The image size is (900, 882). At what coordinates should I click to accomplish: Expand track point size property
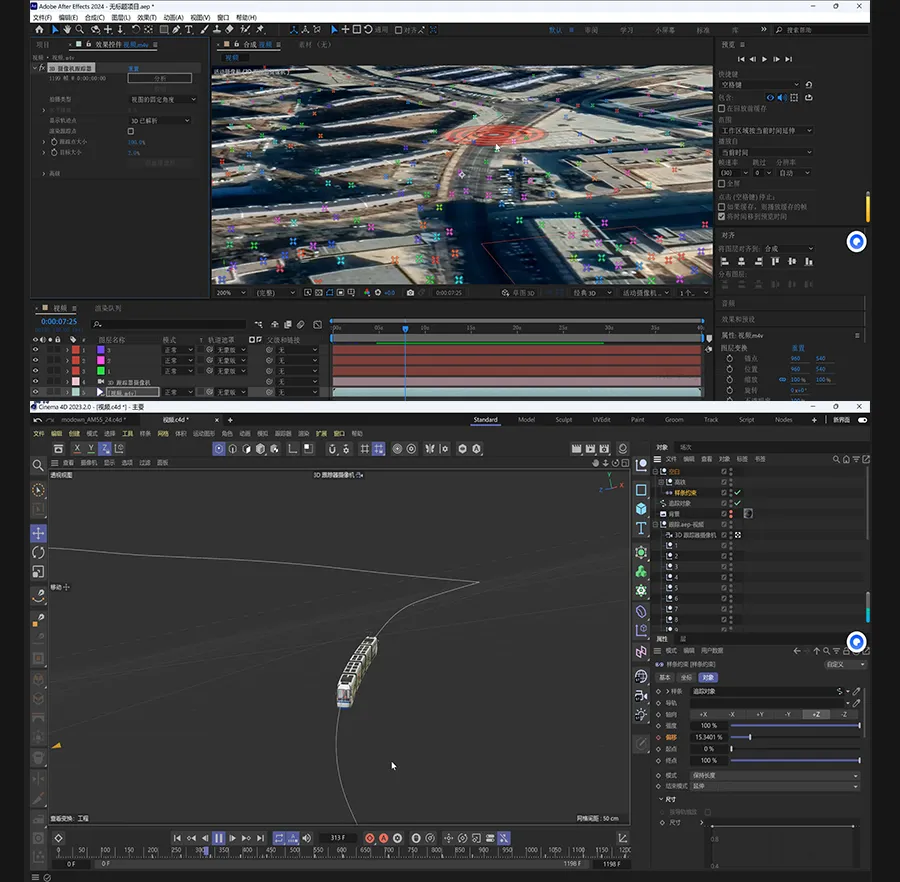tap(44, 142)
